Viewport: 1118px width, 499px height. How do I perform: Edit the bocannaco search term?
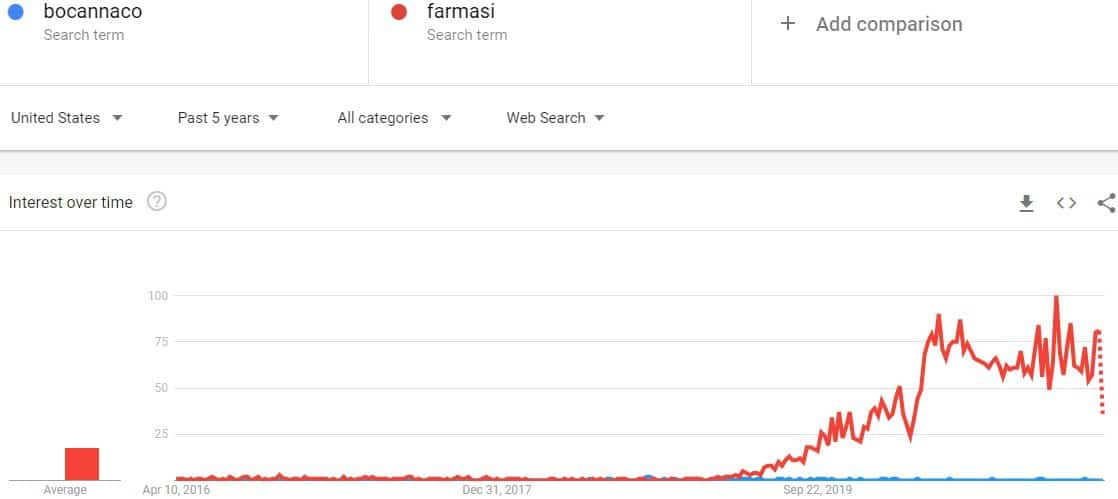pos(93,11)
